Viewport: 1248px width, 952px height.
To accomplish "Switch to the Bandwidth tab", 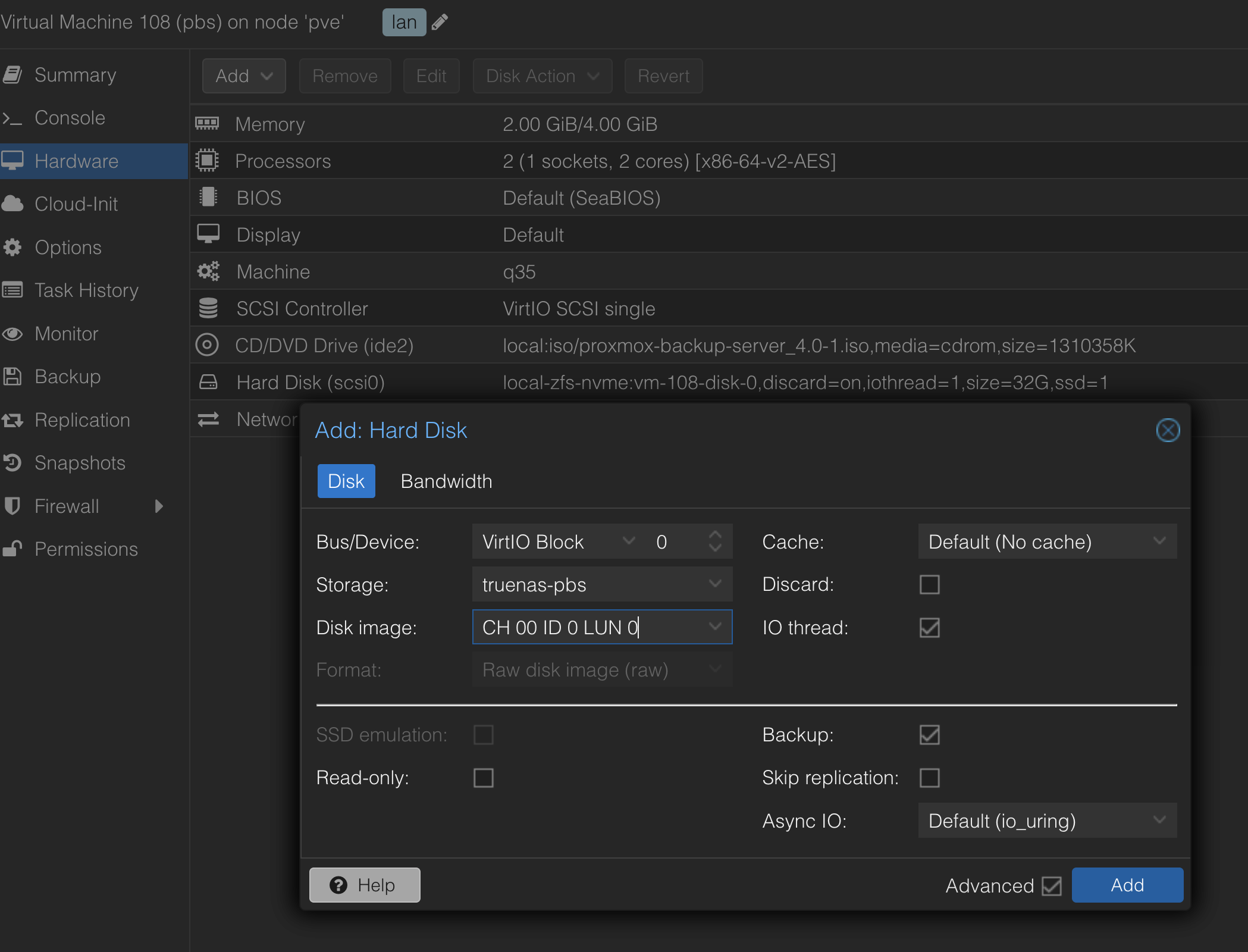I will [x=447, y=481].
